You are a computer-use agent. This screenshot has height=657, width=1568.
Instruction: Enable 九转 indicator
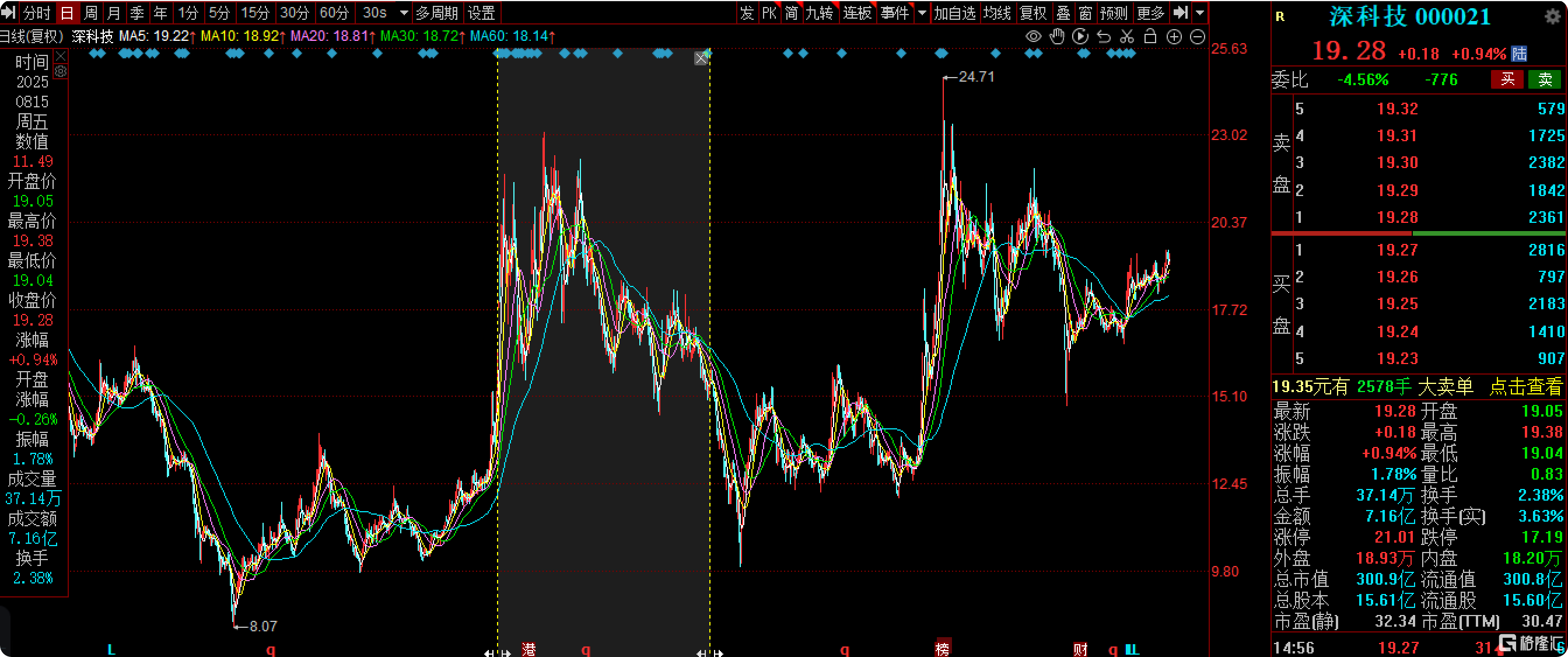coord(820,12)
